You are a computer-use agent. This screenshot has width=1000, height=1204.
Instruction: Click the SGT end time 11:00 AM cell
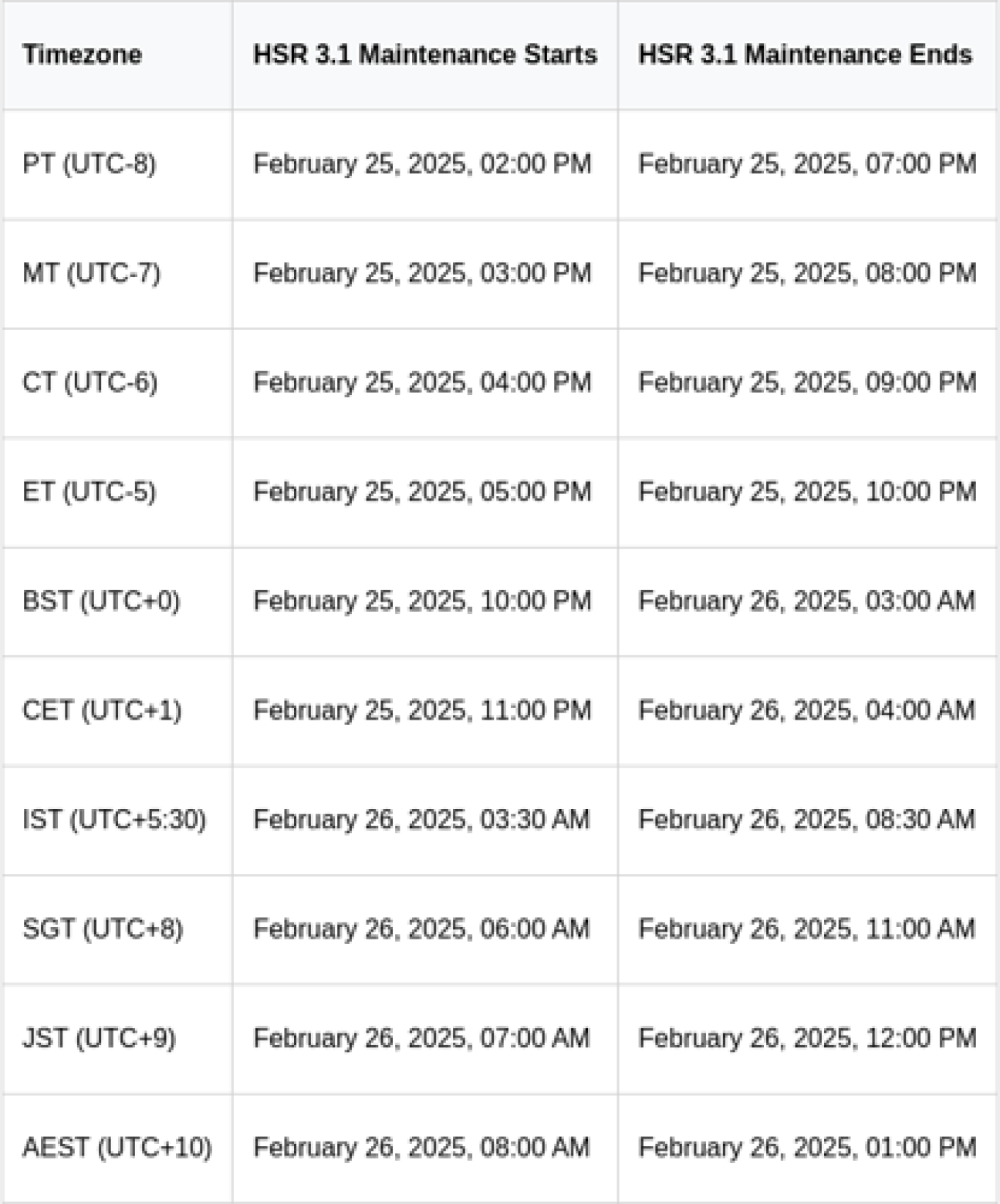click(x=807, y=929)
